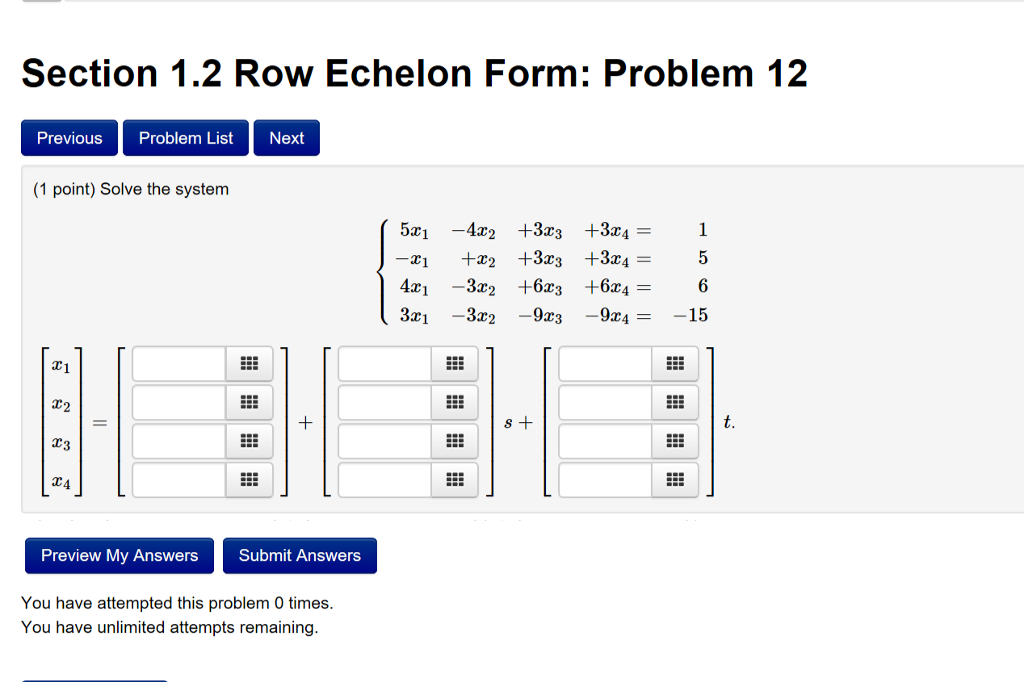Viewport: 1024px width, 682px height.
Task: Open equation editor icon for x1 t-vector entry
Action: point(675,363)
